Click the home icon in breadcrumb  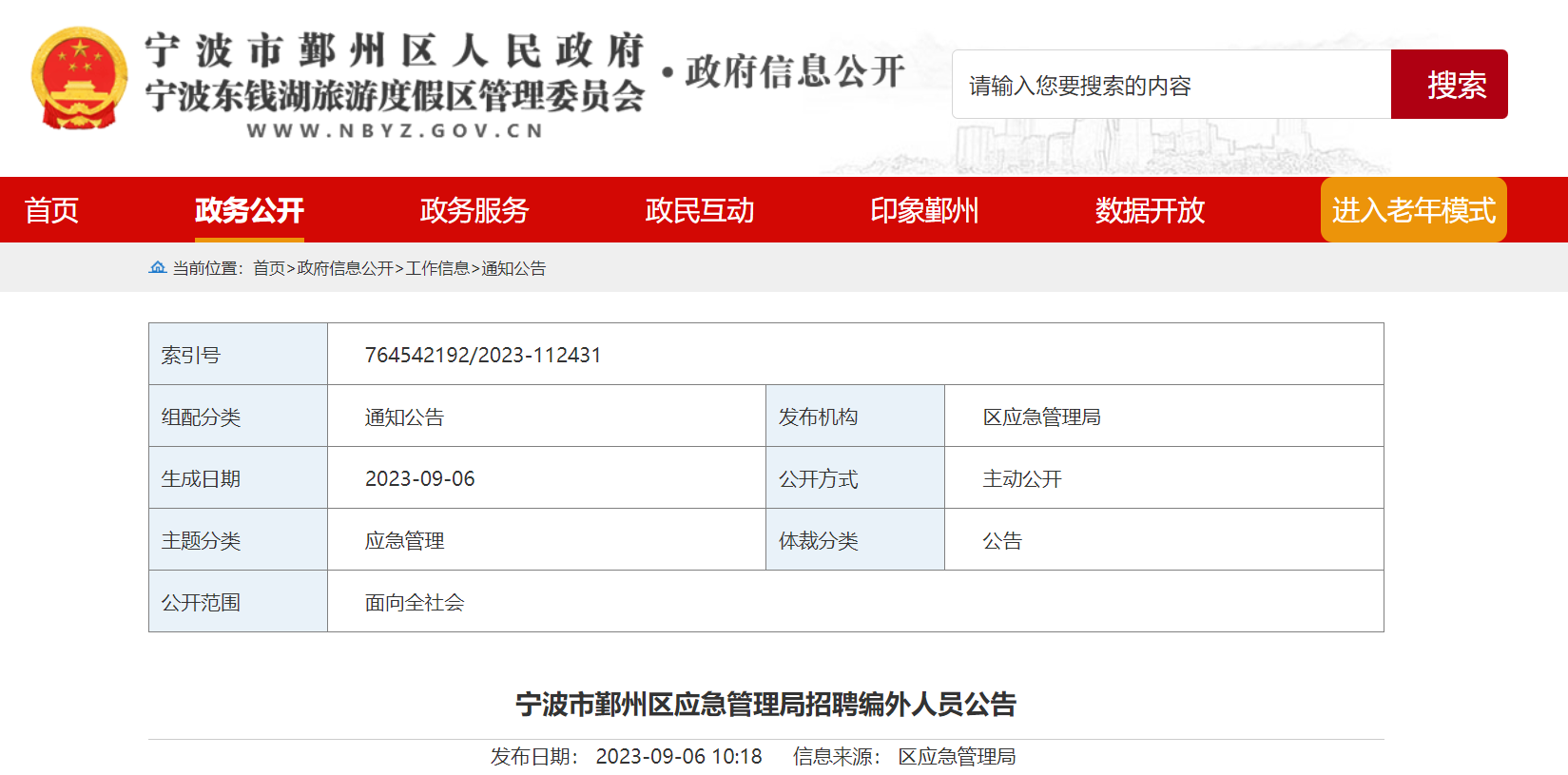pyautogui.click(x=158, y=268)
